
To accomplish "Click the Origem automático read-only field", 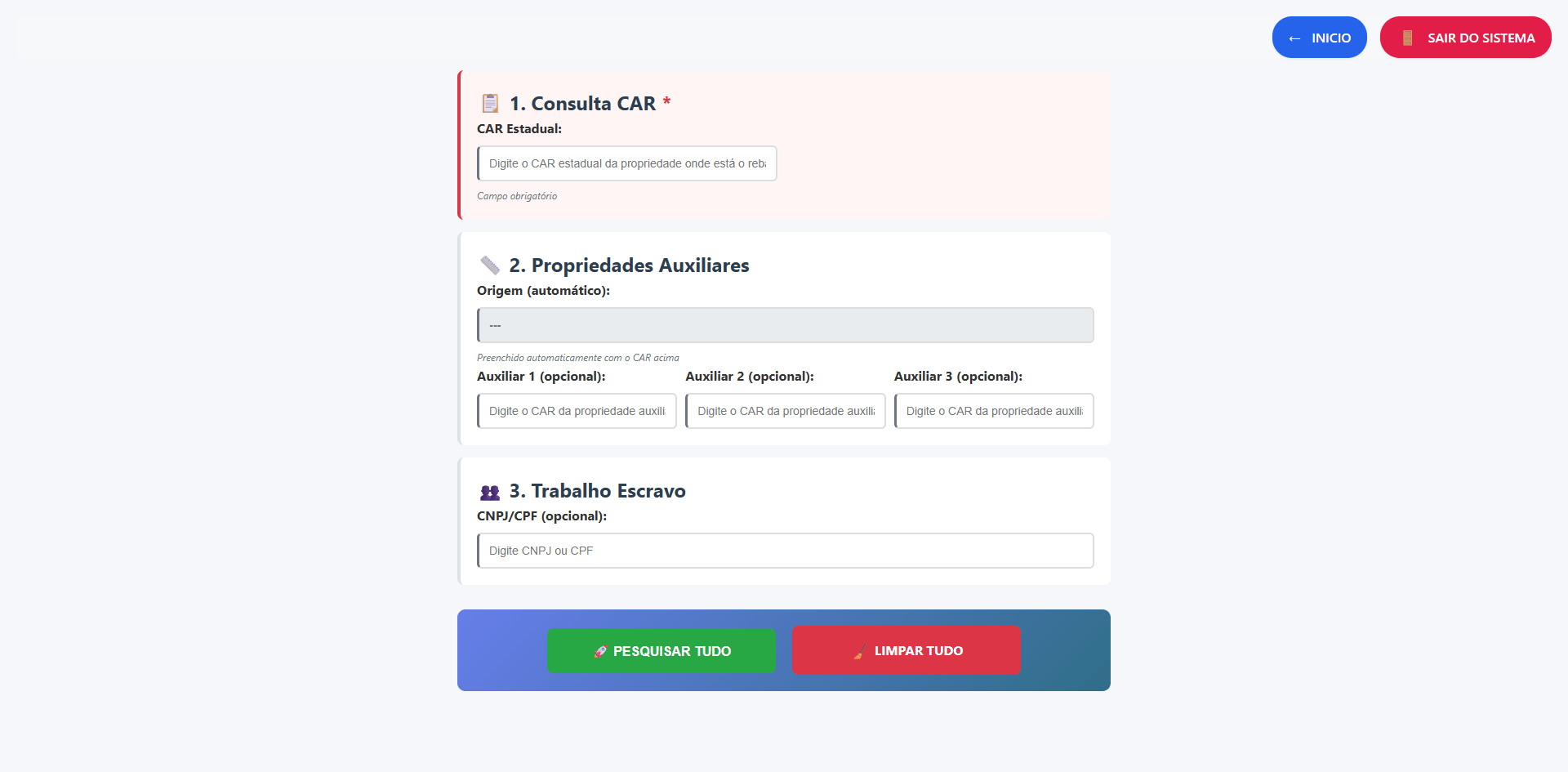I will pos(785,325).
